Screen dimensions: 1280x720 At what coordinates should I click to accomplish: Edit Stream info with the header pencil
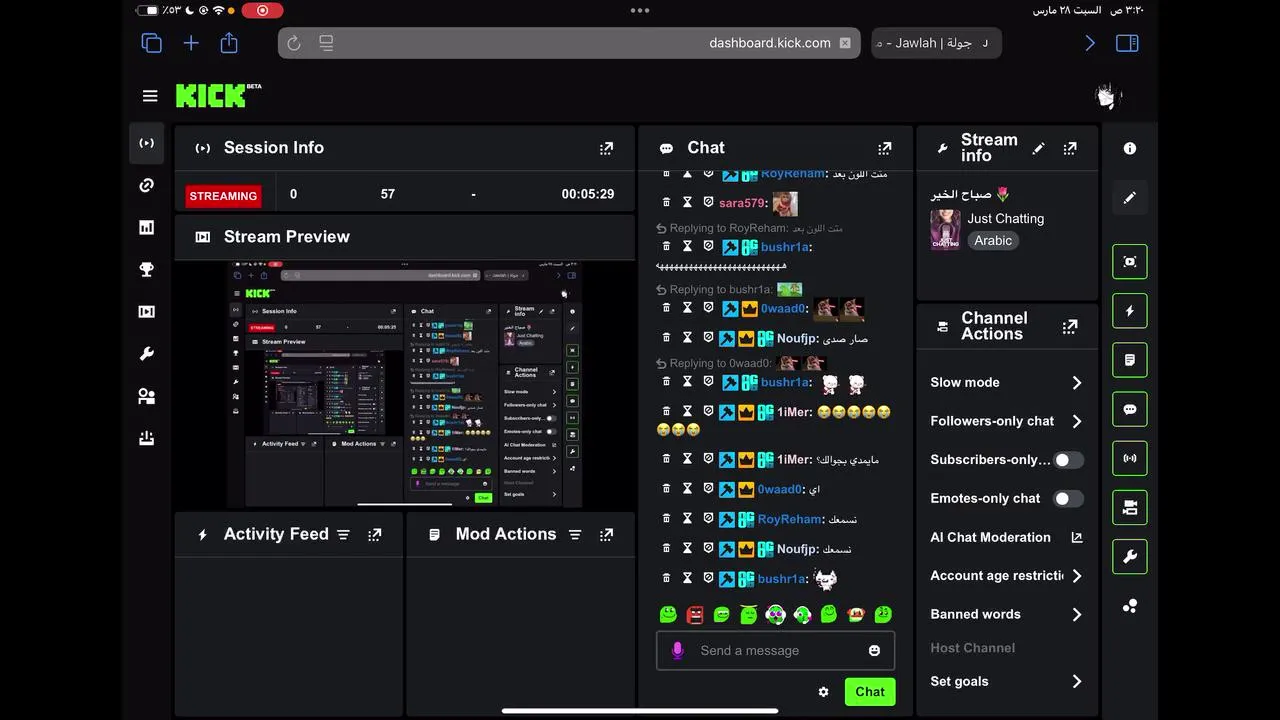coord(1038,148)
